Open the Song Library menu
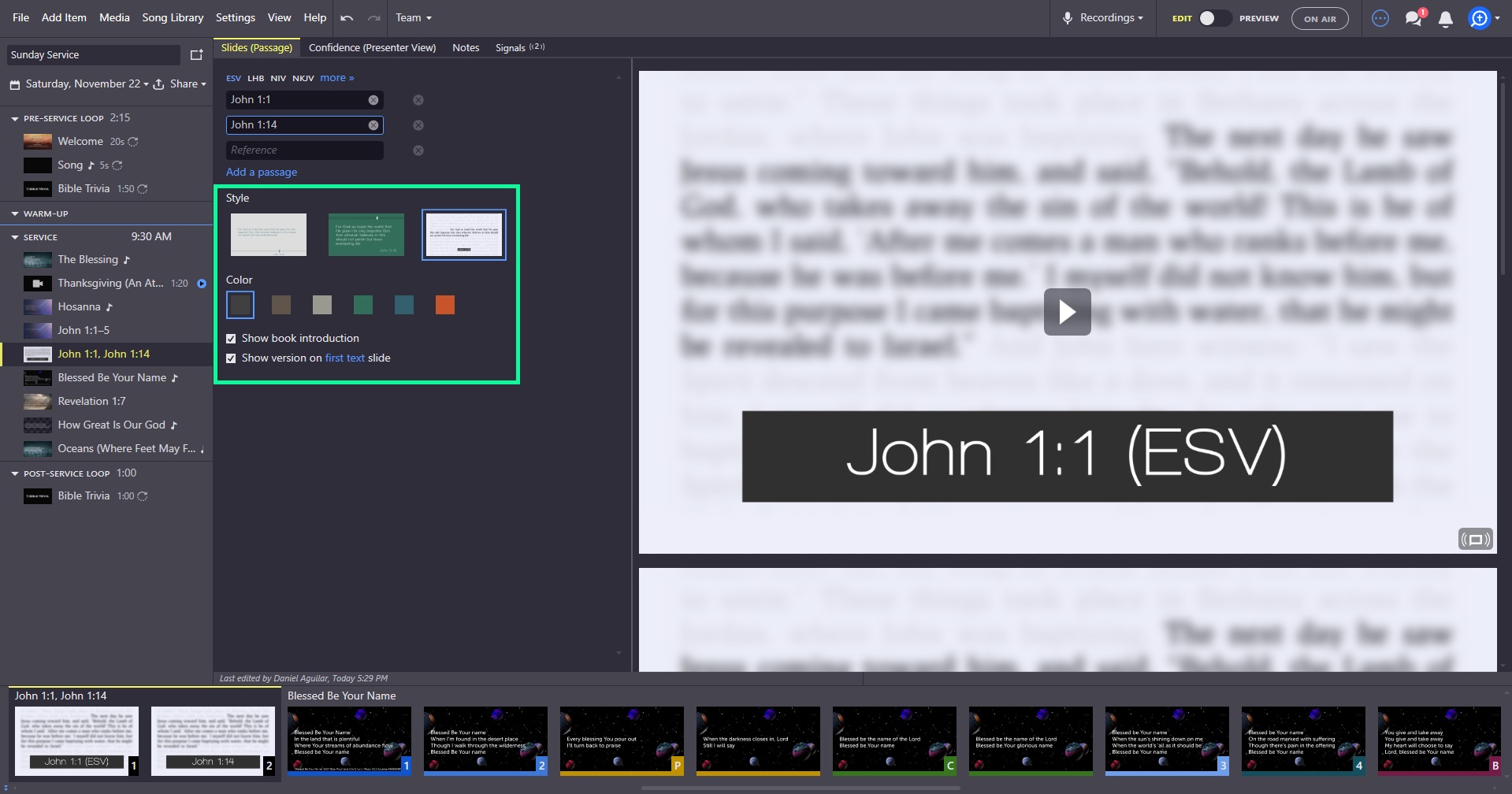 point(173,17)
